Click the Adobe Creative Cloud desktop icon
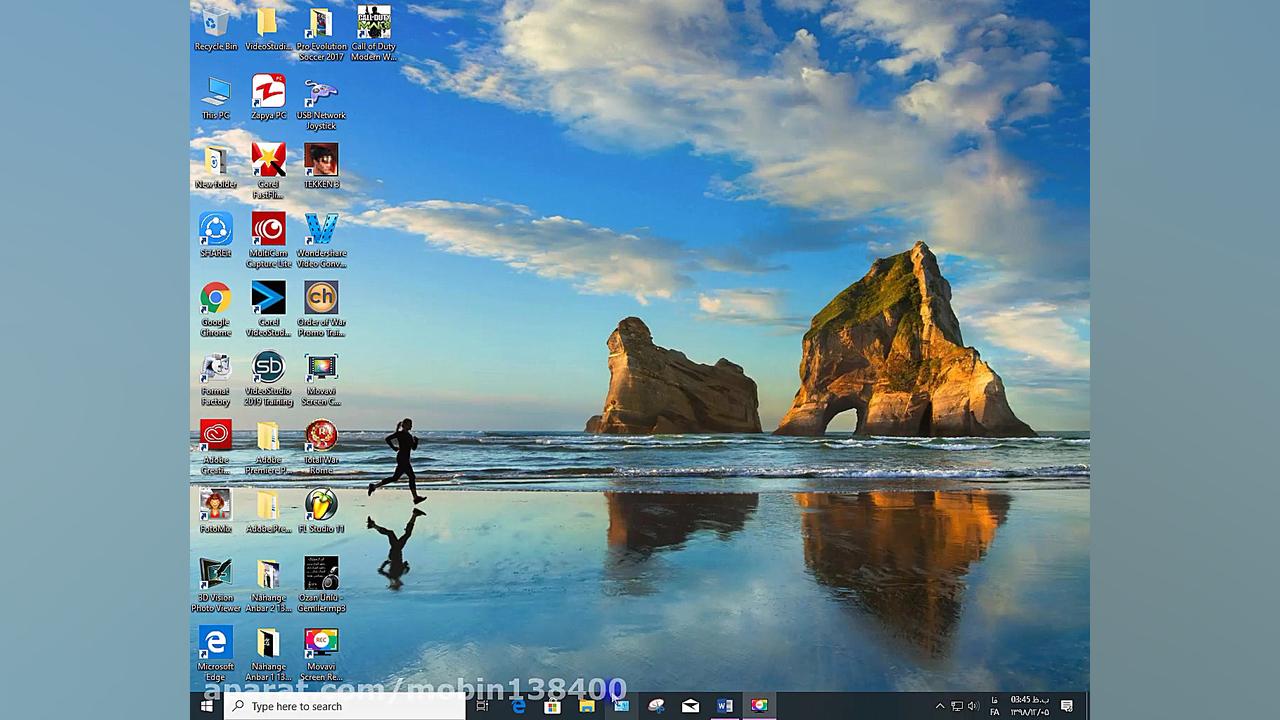Screen dimensions: 1280x720 [215, 436]
